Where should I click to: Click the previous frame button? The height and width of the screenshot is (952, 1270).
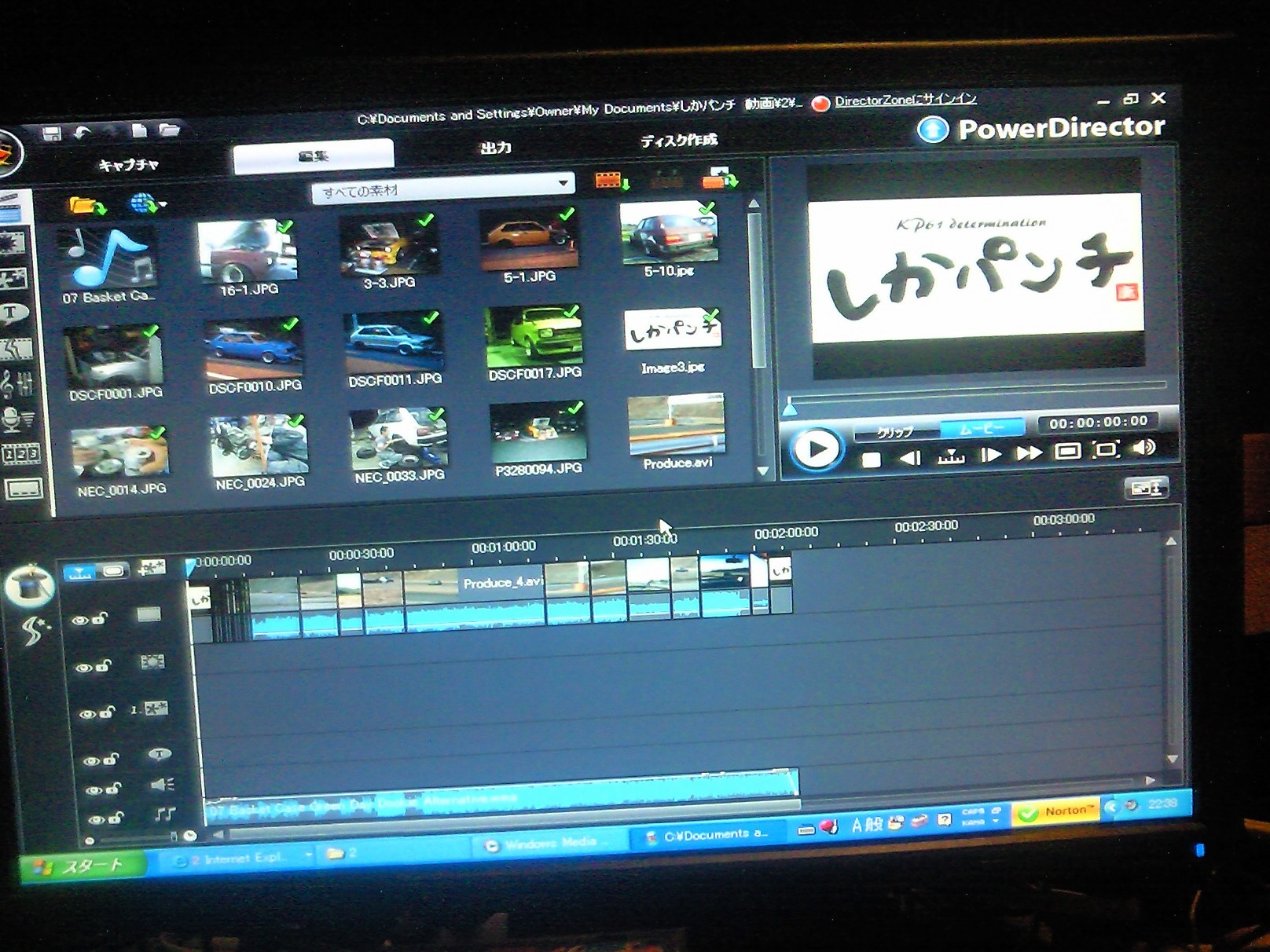pyautogui.click(x=910, y=458)
